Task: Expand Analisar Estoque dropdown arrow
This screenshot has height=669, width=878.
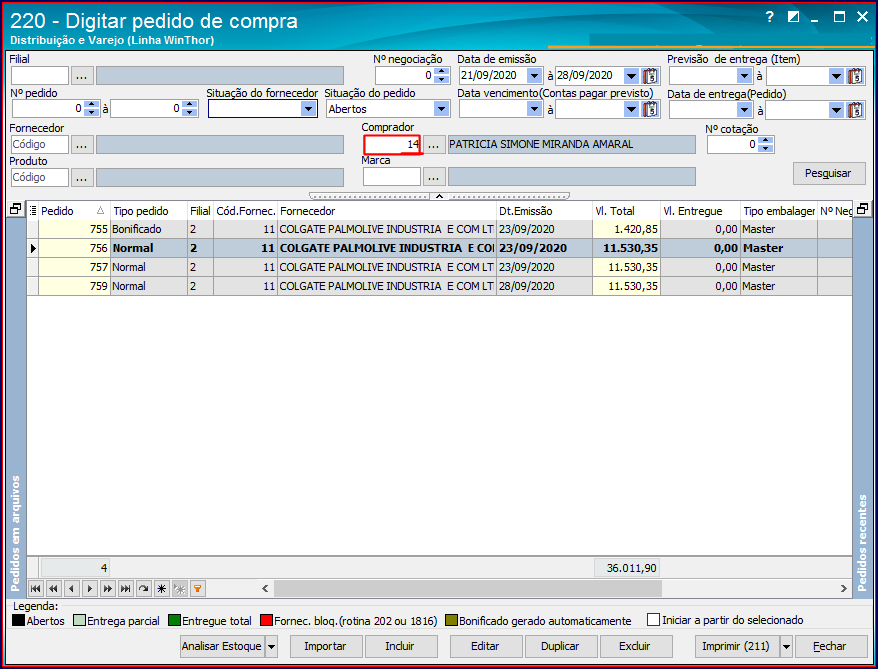Action: (271, 647)
